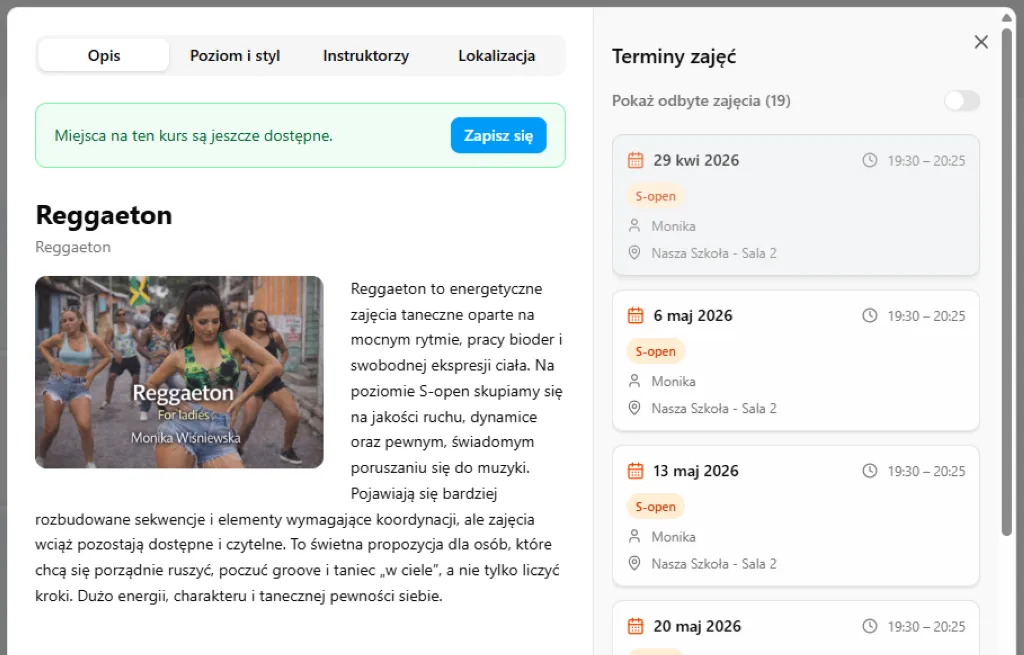Click S-open badge on 29 kwi 2026 card

point(656,196)
